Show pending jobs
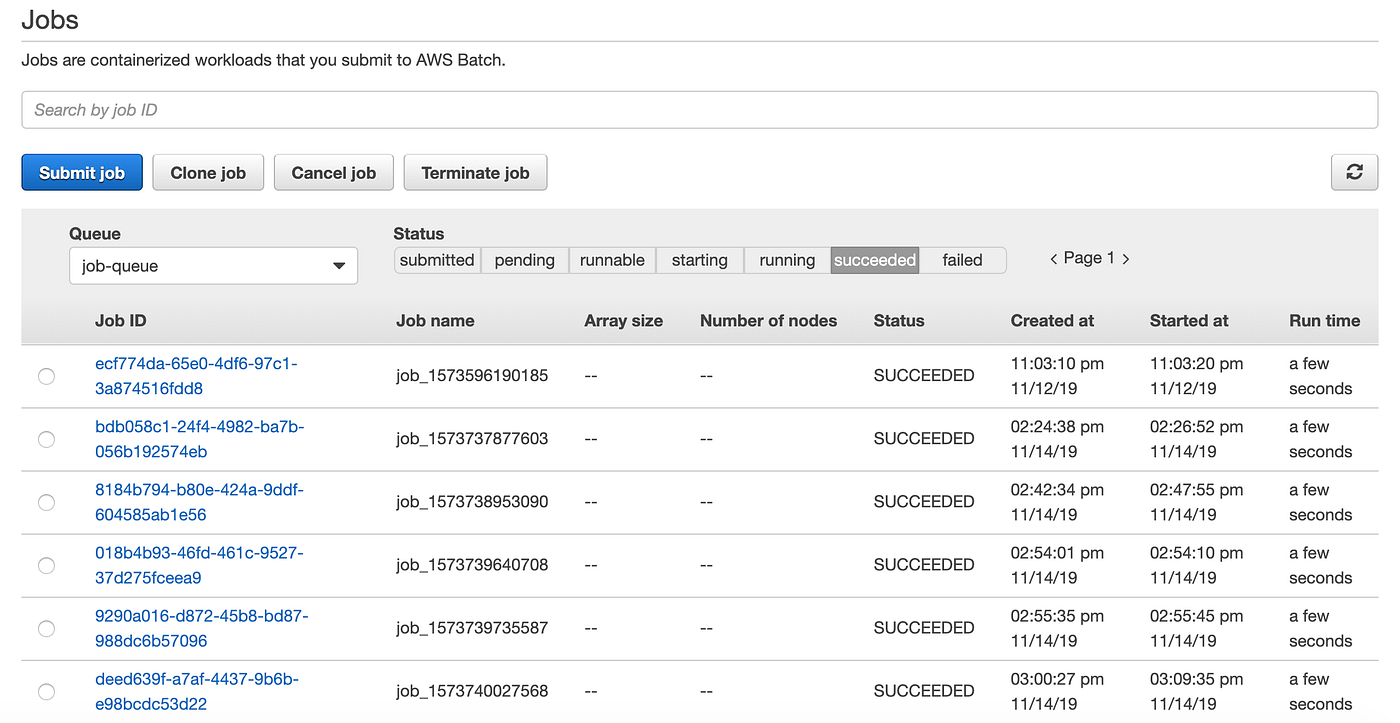 click(x=524, y=260)
